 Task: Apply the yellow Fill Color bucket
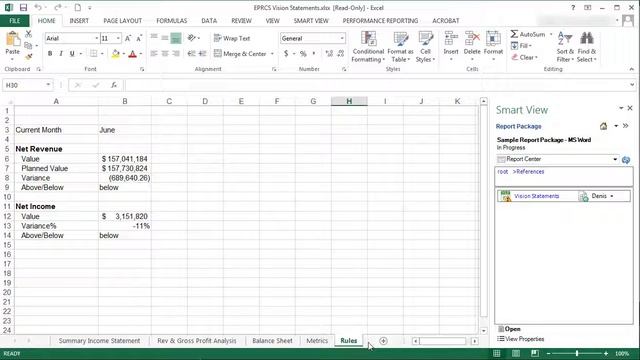coord(116,53)
